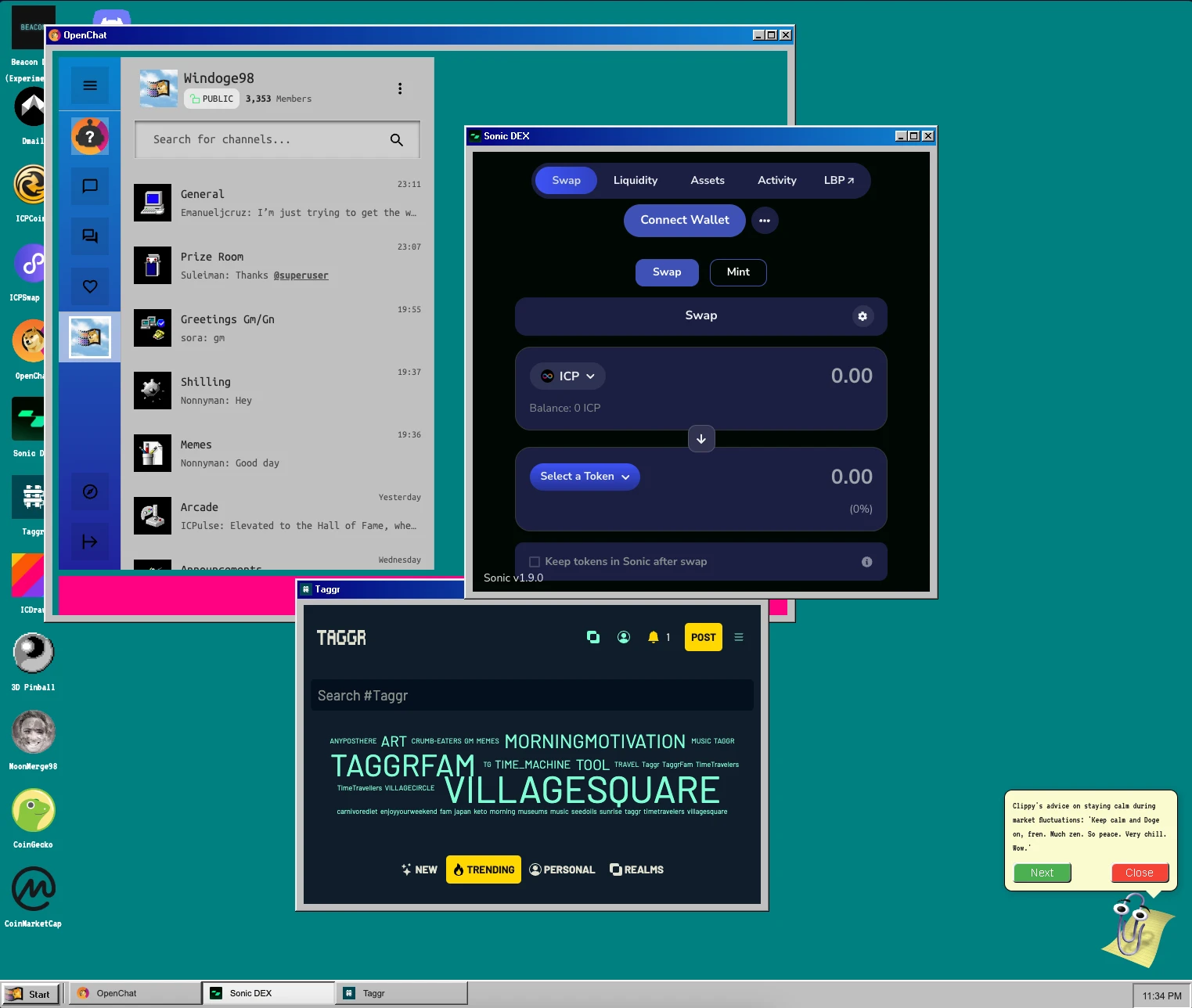This screenshot has height=1008, width=1192.
Task: Open swap settings gear icon
Action: [862, 316]
